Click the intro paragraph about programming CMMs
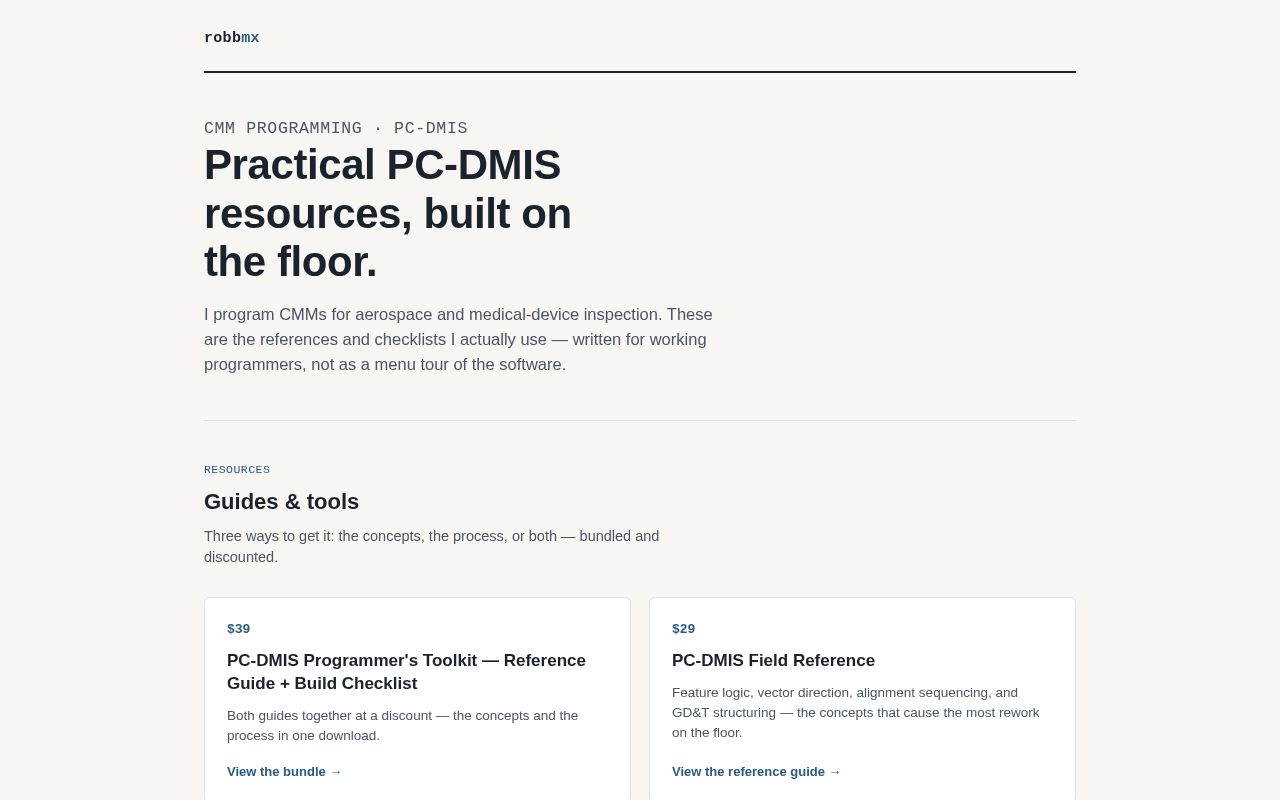Viewport: 1280px width, 800px height. (x=458, y=339)
